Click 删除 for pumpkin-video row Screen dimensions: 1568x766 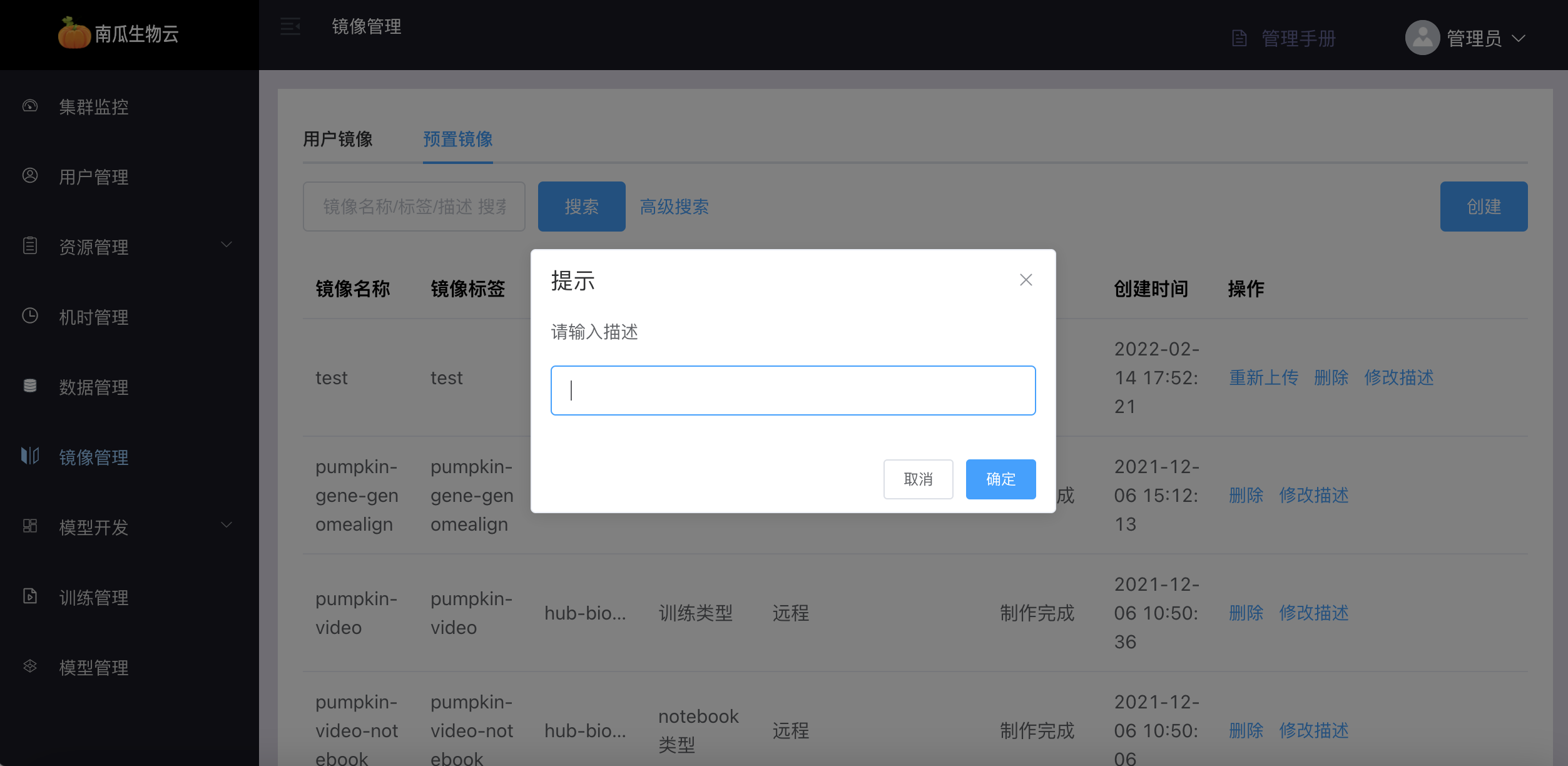tap(1246, 613)
